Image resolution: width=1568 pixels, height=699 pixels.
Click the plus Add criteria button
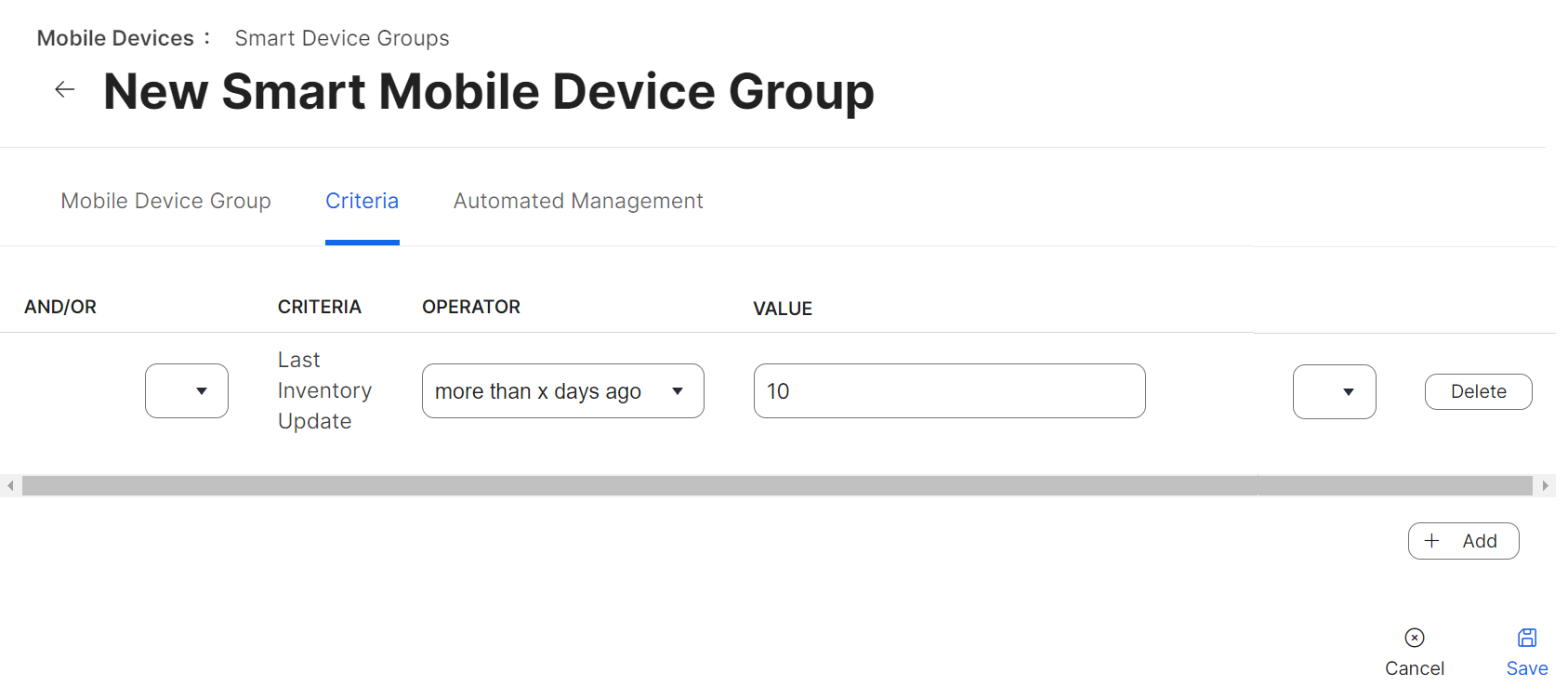pyautogui.click(x=1463, y=541)
